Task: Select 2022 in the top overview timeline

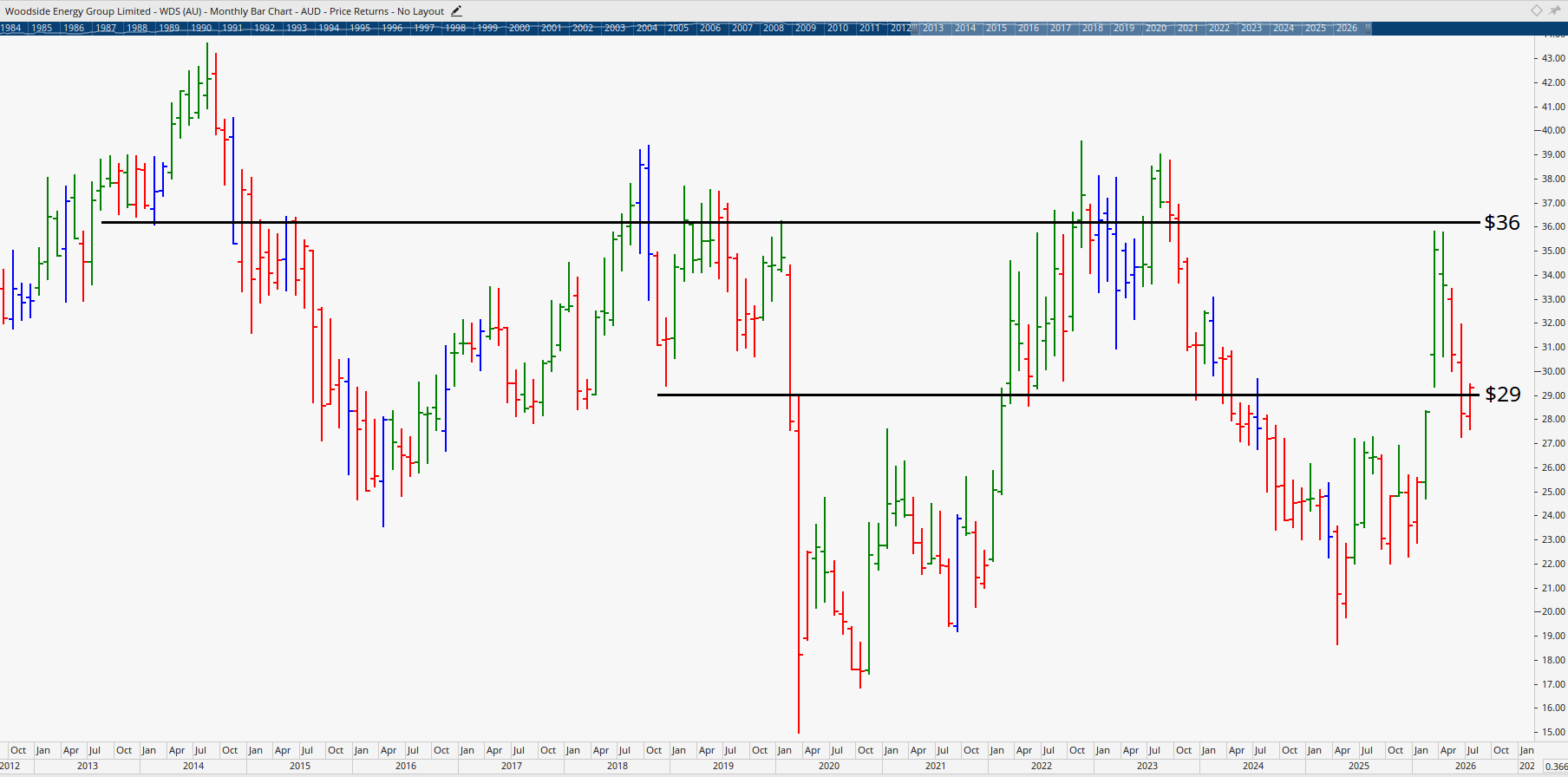Action: (x=1219, y=28)
